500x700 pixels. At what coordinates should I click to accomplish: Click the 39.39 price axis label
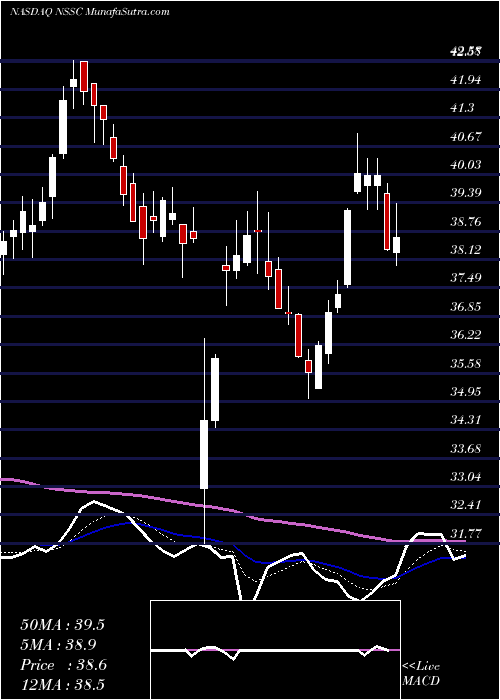tap(466, 193)
